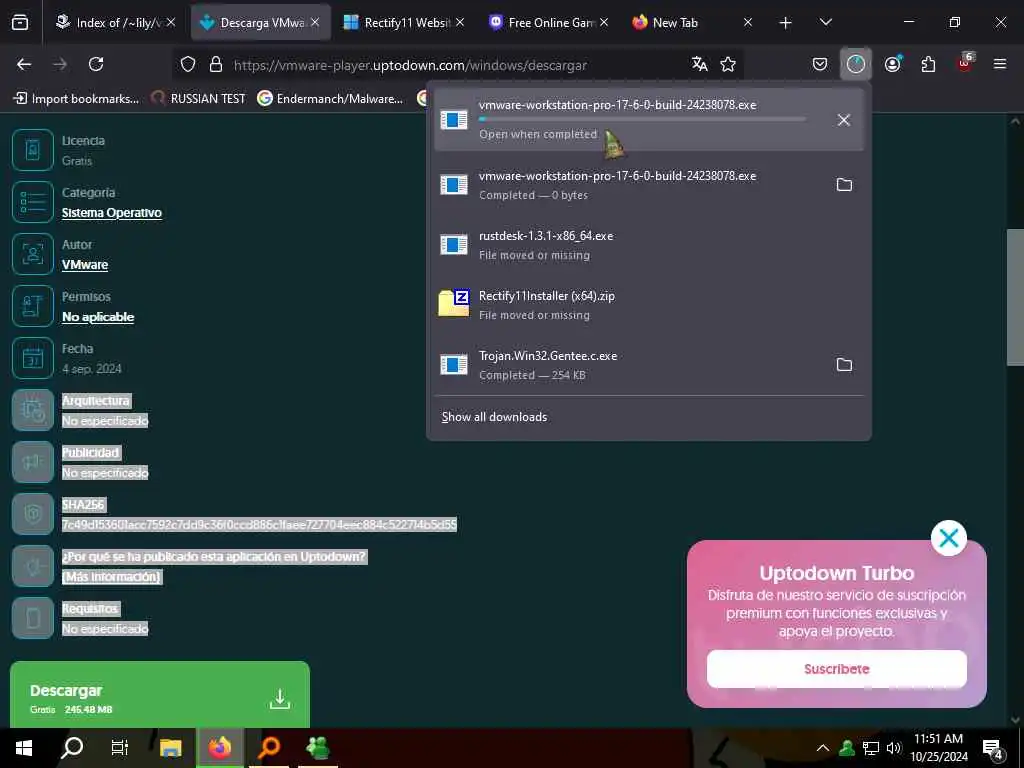
Task: Click the Licencia info icon
Action: (x=33, y=150)
